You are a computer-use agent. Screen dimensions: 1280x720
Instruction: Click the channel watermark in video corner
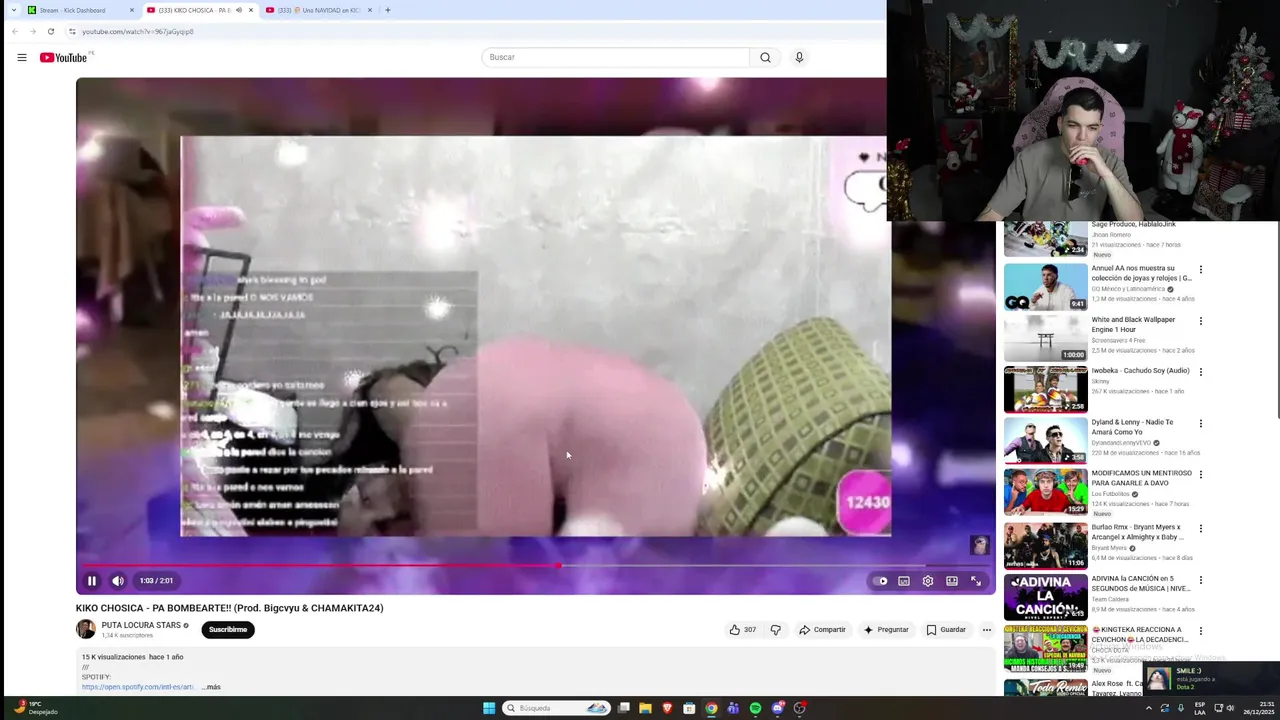pos(979,545)
